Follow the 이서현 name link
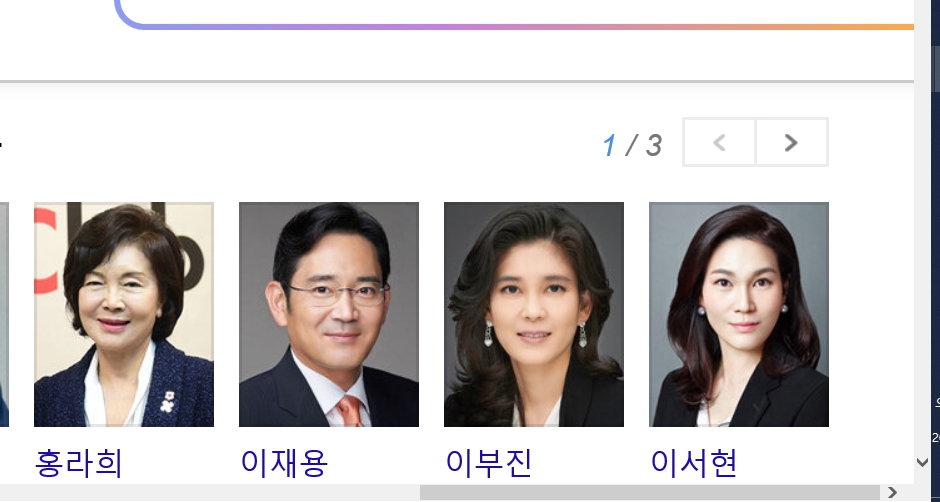This screenshot has height=502, width=940. click(694, 464)
